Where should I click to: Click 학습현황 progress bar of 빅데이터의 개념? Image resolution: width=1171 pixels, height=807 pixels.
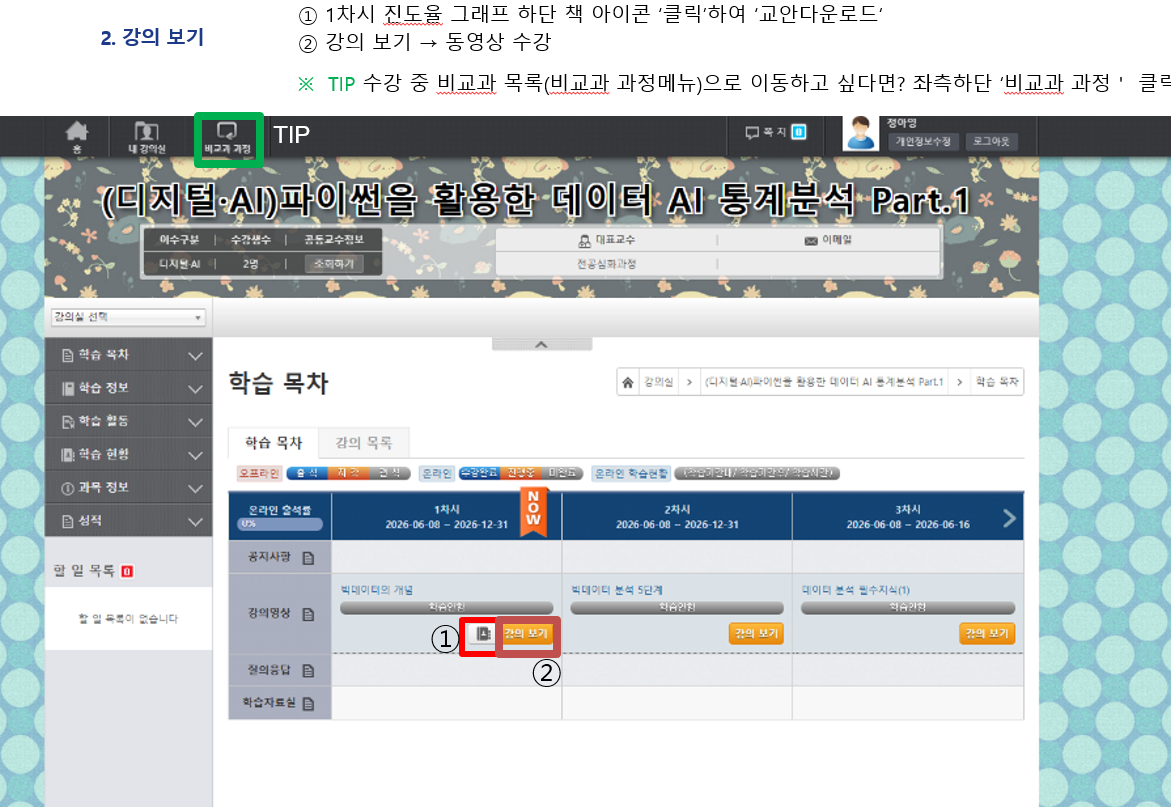pyautogui.click(x=447, y=608)
